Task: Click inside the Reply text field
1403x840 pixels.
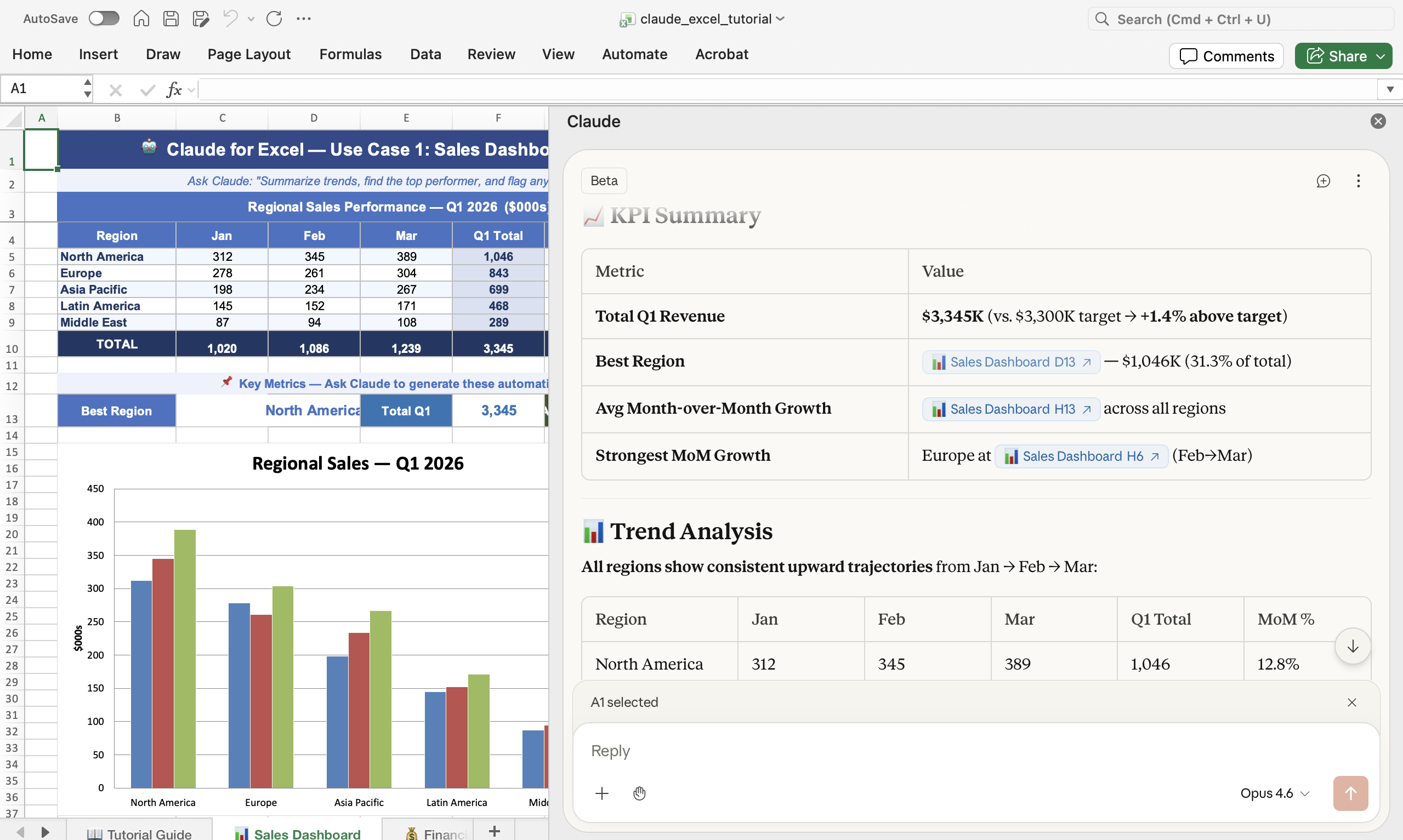Action: (849, 751)
